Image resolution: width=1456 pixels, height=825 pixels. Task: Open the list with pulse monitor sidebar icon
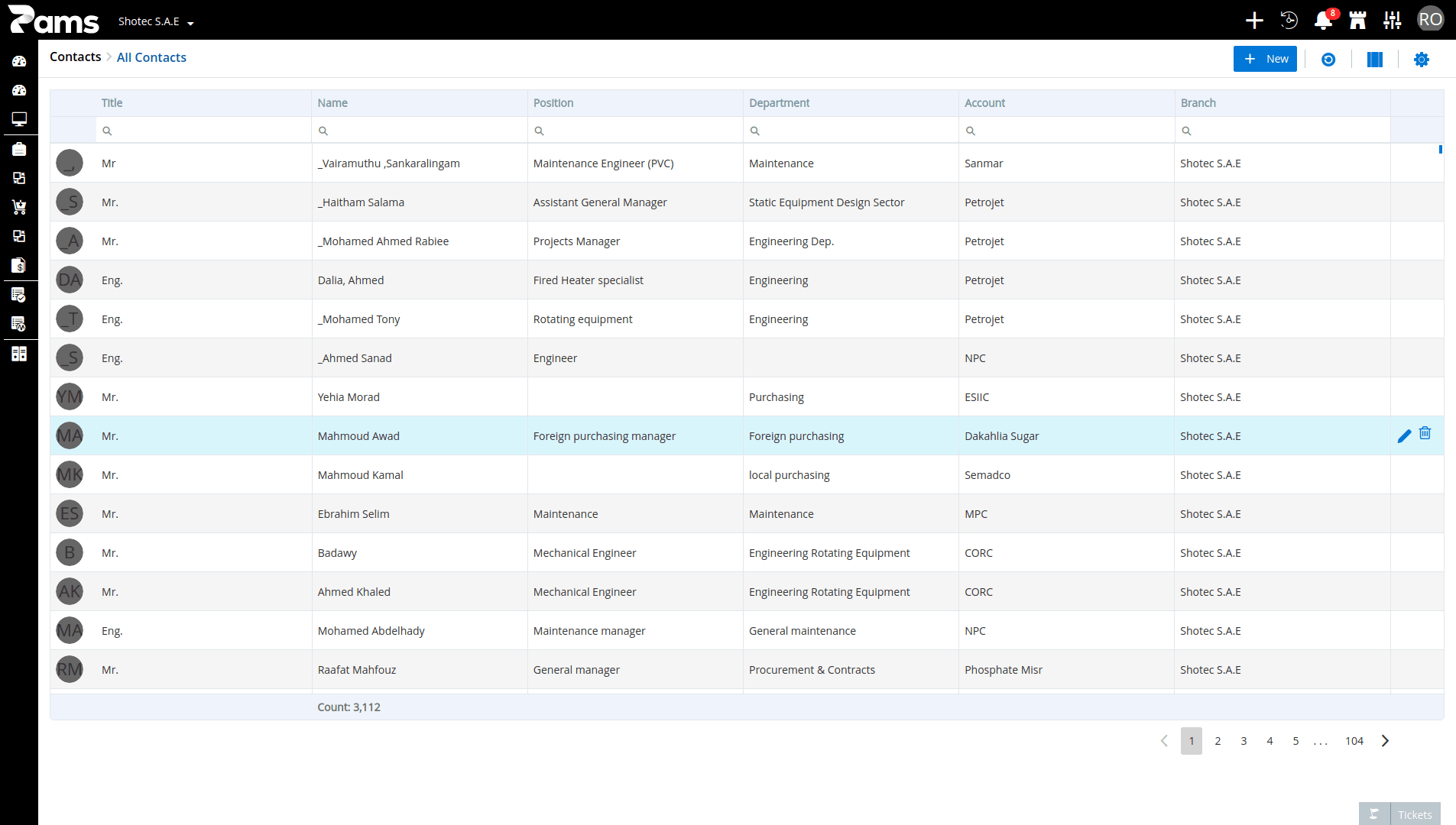(x=19, y=324)
